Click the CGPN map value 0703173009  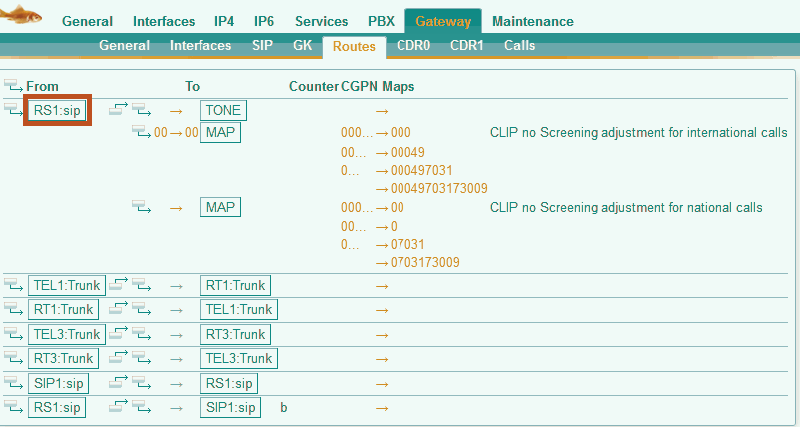[x=425, y=263]
